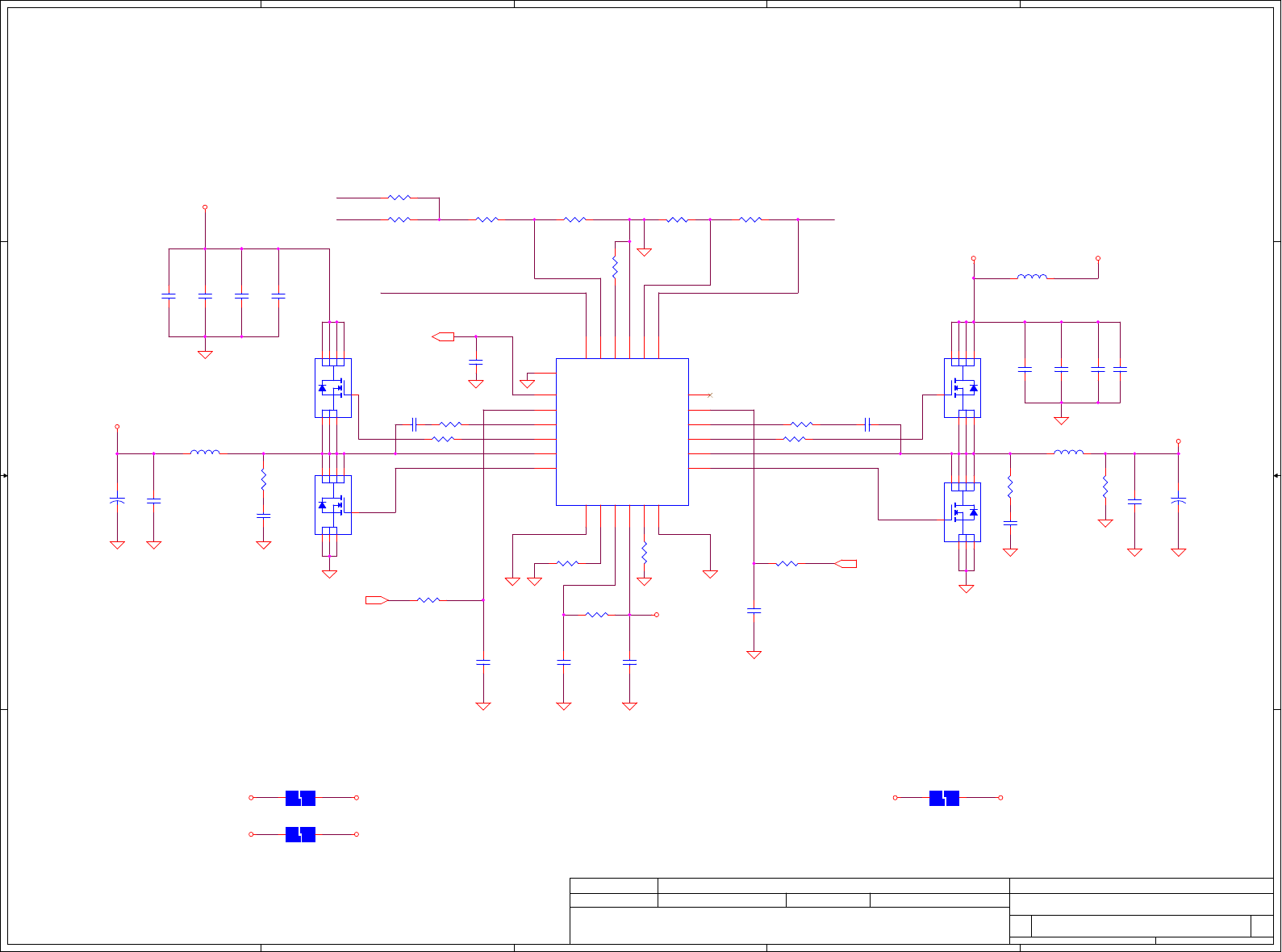Click the input port feeding the bottom-left resistor
Viewport: 1282px width, 952px height.
pos(377,600)
